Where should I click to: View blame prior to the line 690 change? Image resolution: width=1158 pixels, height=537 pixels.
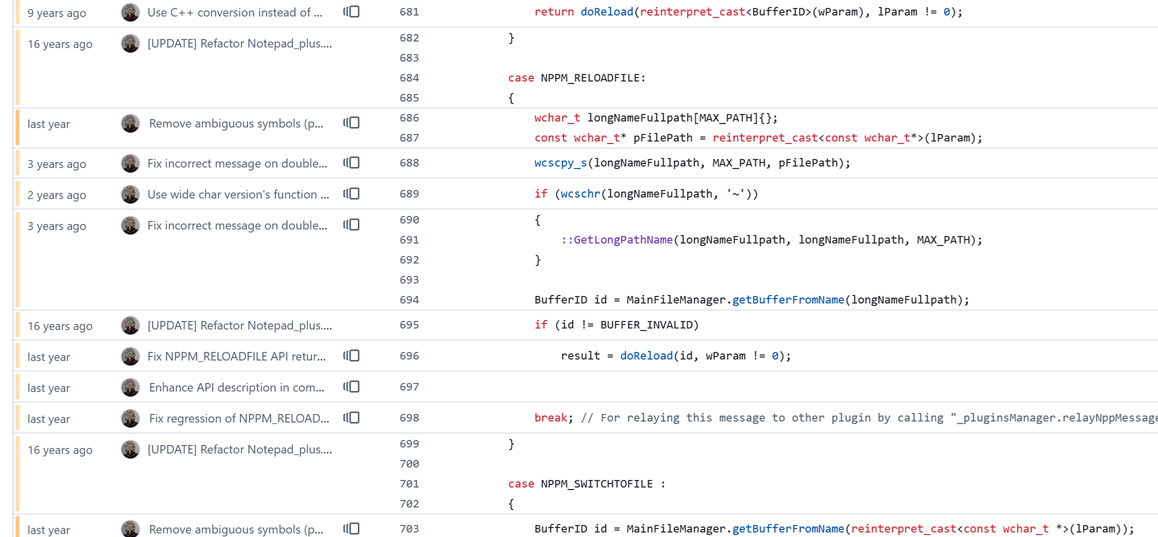click(x=352, y=225)
